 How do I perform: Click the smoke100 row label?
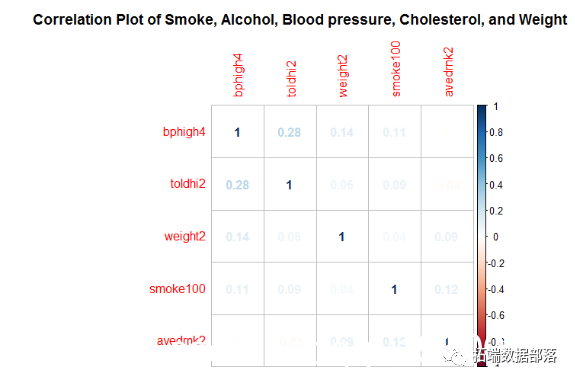(177, 289)
